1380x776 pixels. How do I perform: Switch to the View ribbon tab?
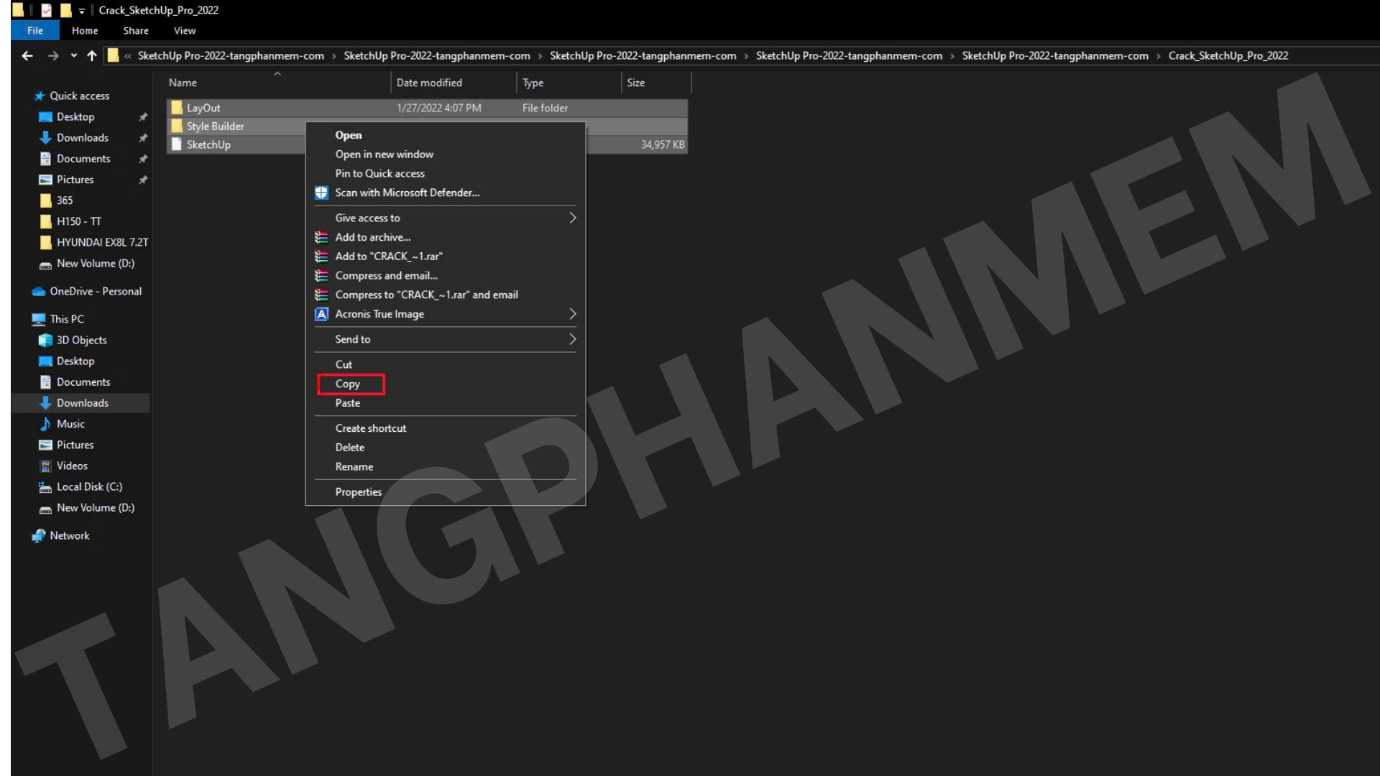click(185, 31)
